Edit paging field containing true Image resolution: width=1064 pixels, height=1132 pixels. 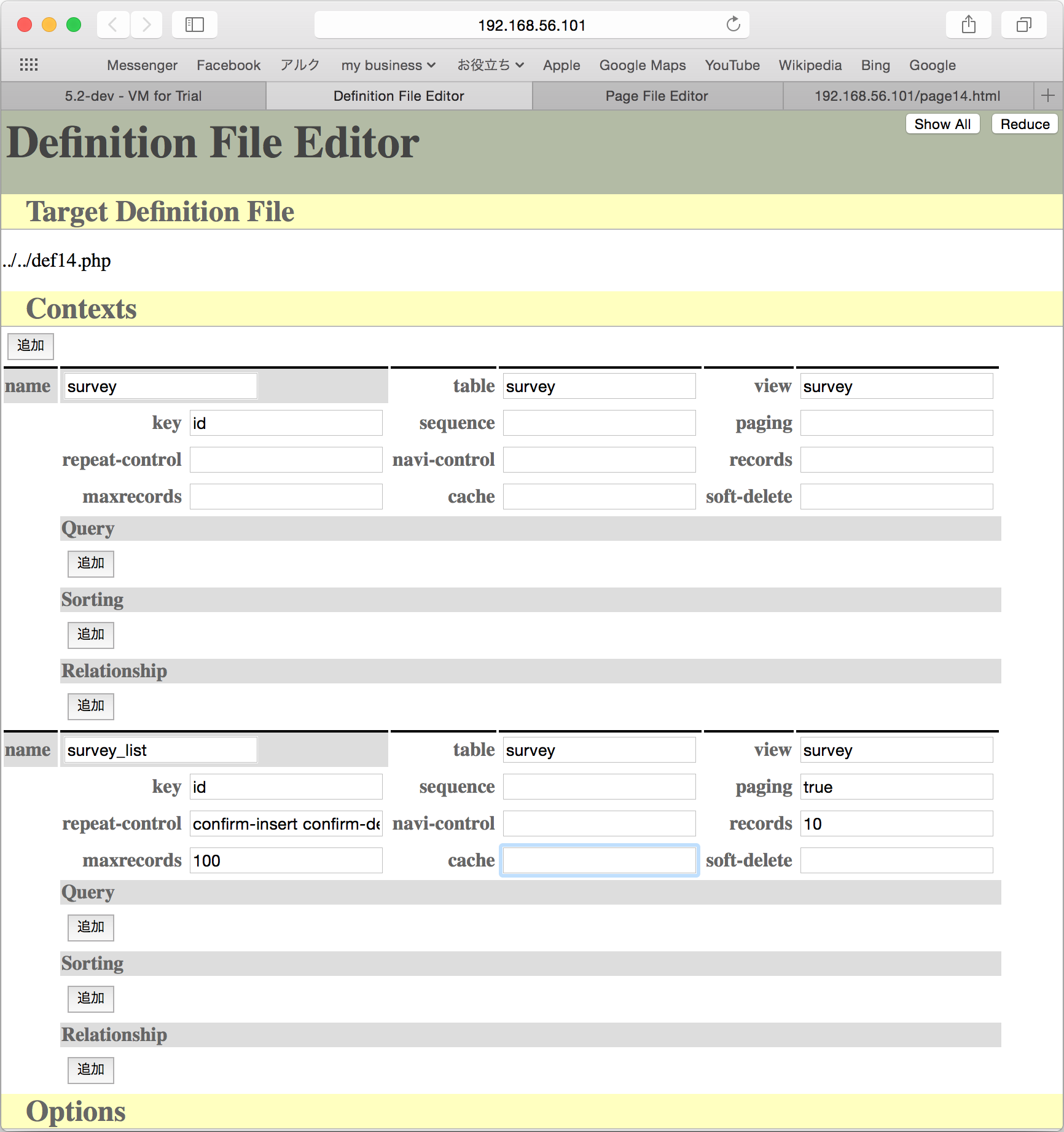point(896,787)
